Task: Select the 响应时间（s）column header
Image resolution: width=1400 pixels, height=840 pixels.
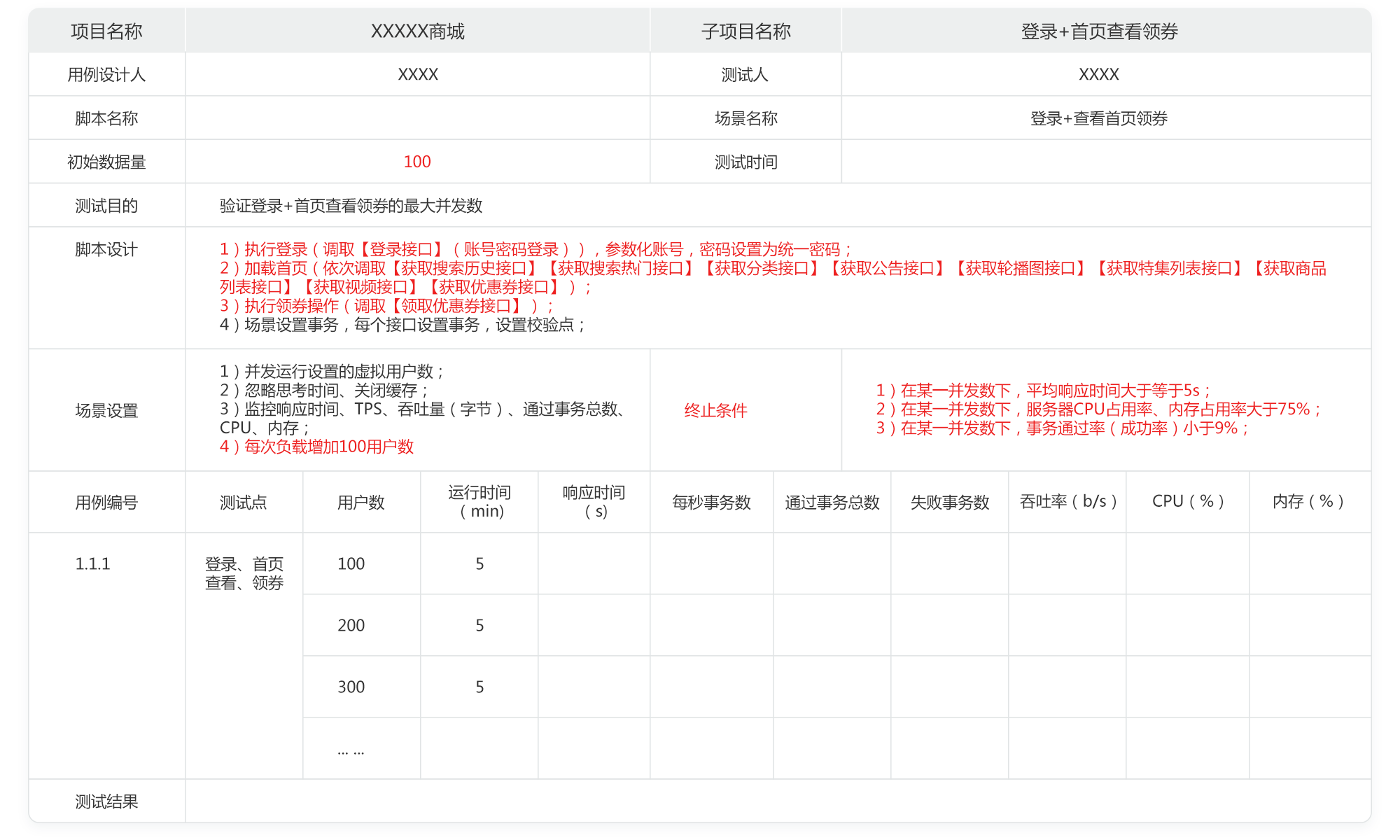Action: [594, 502]
